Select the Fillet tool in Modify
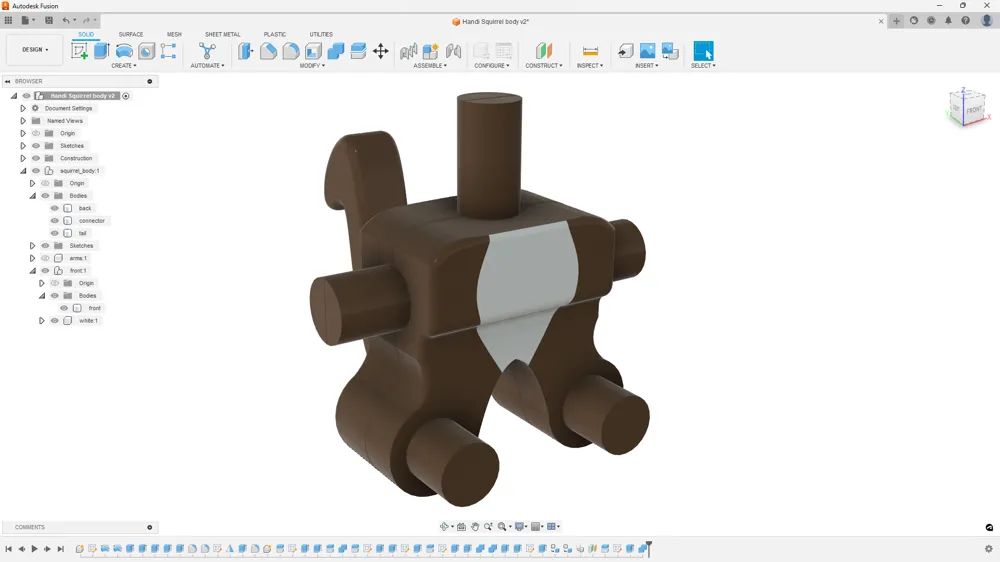1000x562 pixels. point(269,51)
